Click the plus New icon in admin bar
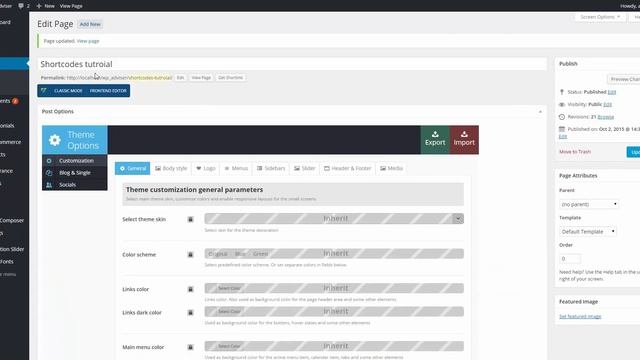Viewport: 640px width, 360px height. tap(39, 6)
